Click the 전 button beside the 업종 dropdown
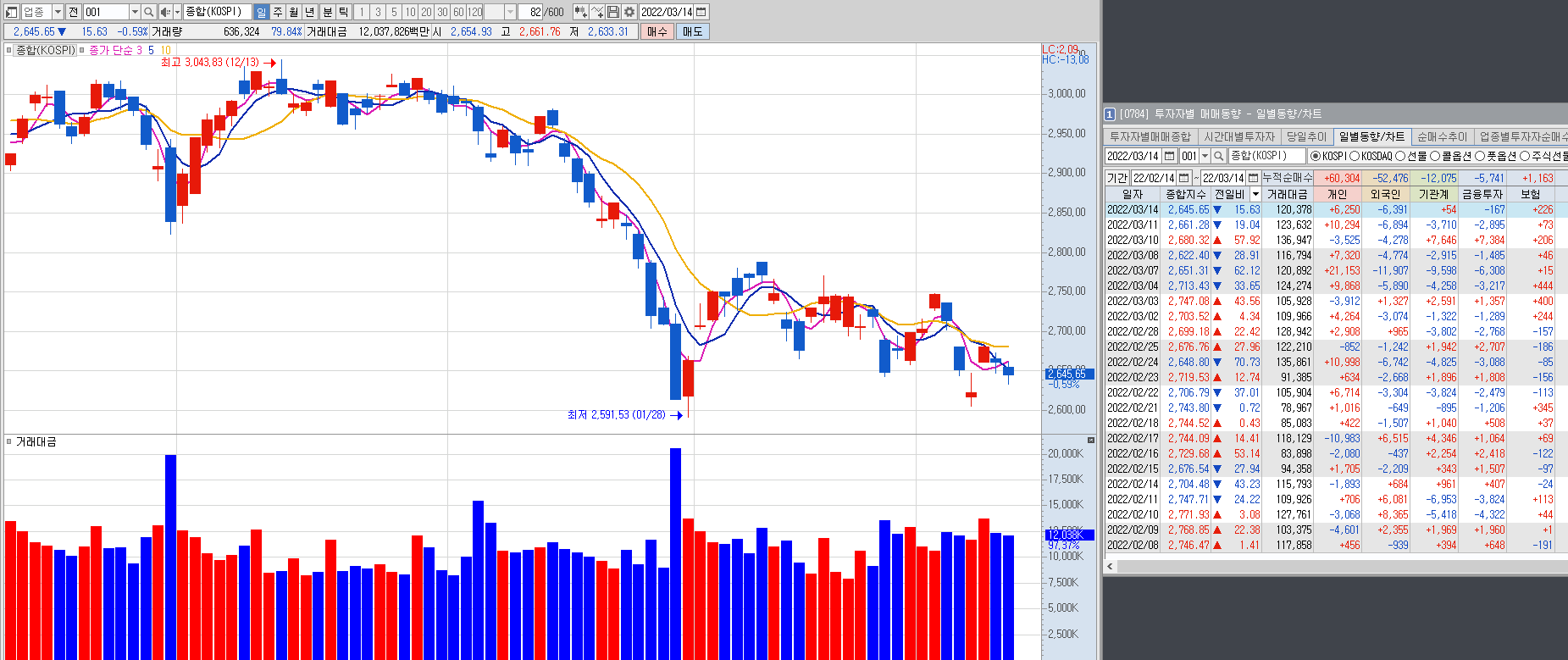 point(73,12)
